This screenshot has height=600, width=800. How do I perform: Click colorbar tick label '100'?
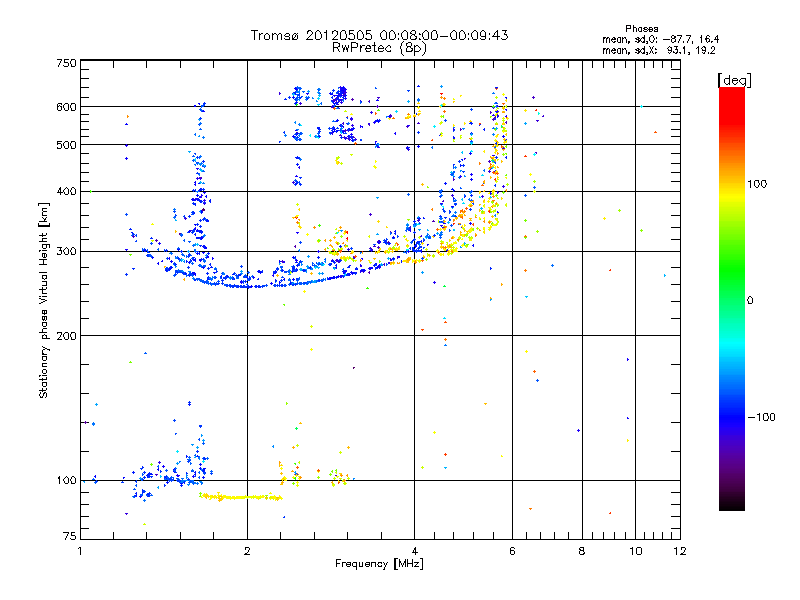757,184
